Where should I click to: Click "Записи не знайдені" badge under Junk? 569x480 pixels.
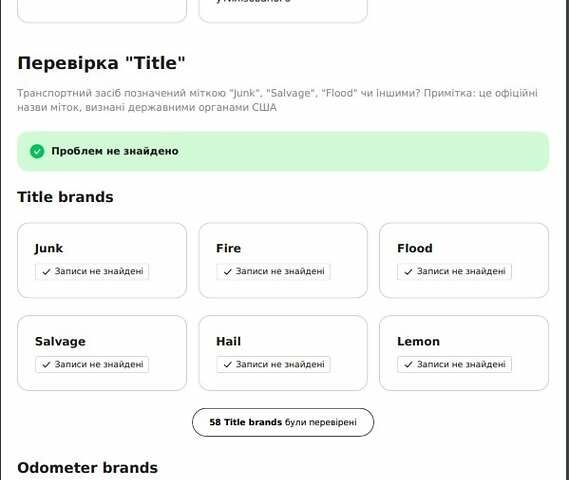(92, 271)
